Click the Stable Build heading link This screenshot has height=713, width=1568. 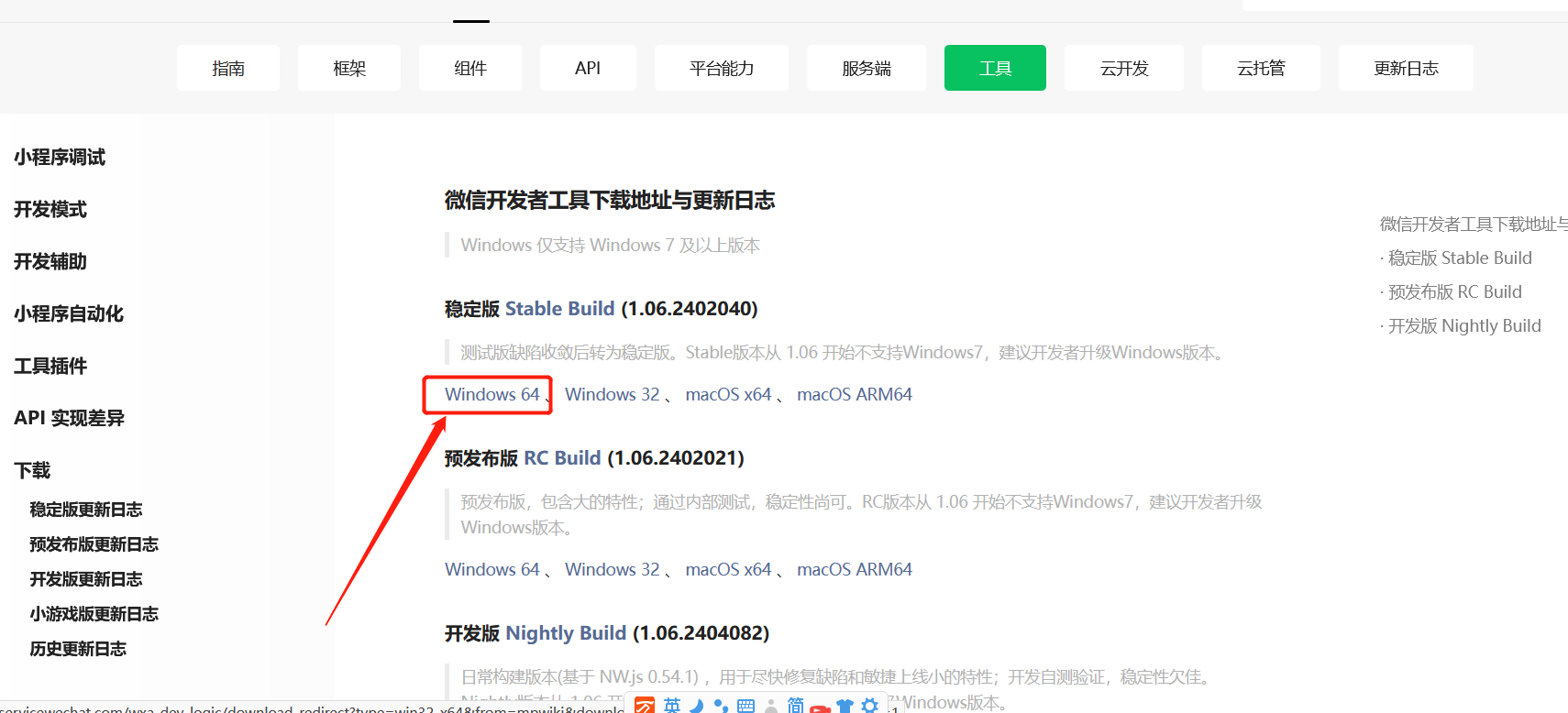(x=560, y=309)
